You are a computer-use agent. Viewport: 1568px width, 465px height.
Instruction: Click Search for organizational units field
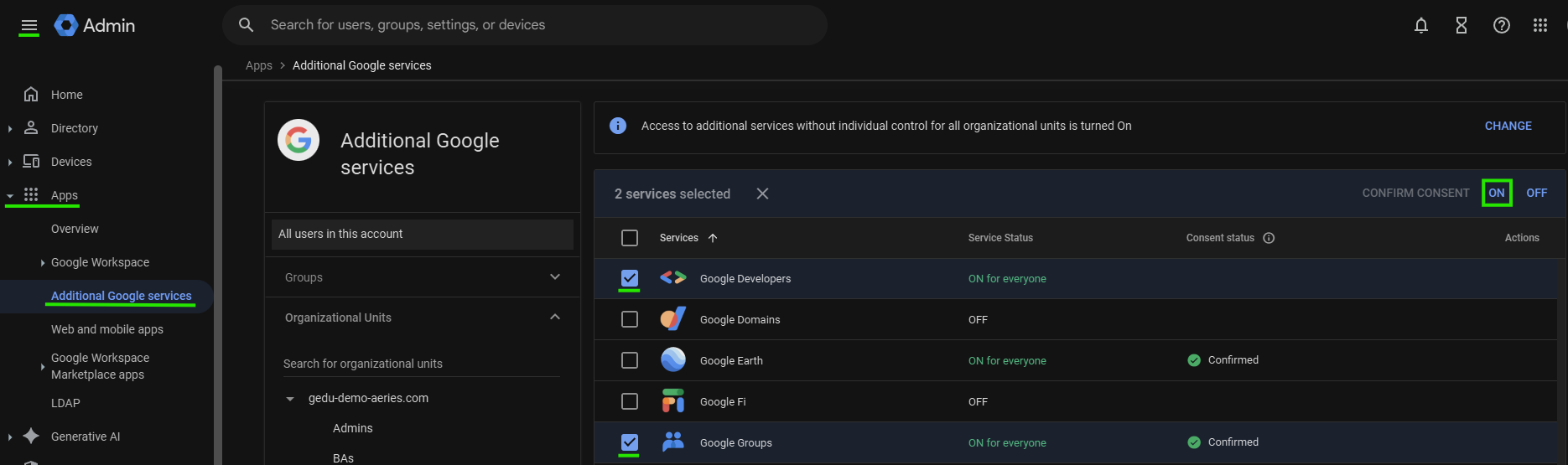tap(422, 364)
